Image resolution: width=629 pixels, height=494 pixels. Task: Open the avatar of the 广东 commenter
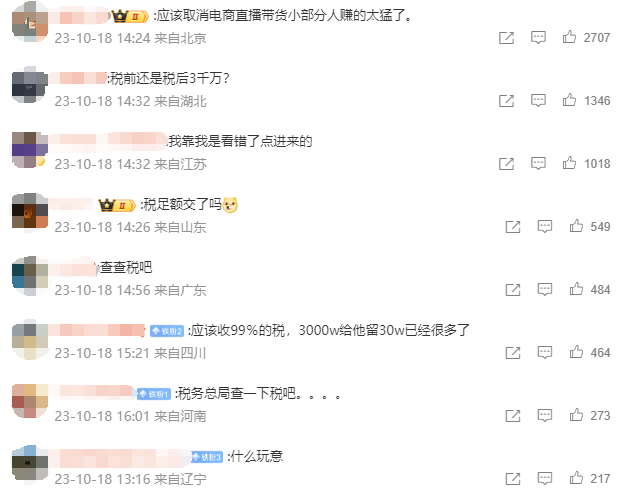30,275
